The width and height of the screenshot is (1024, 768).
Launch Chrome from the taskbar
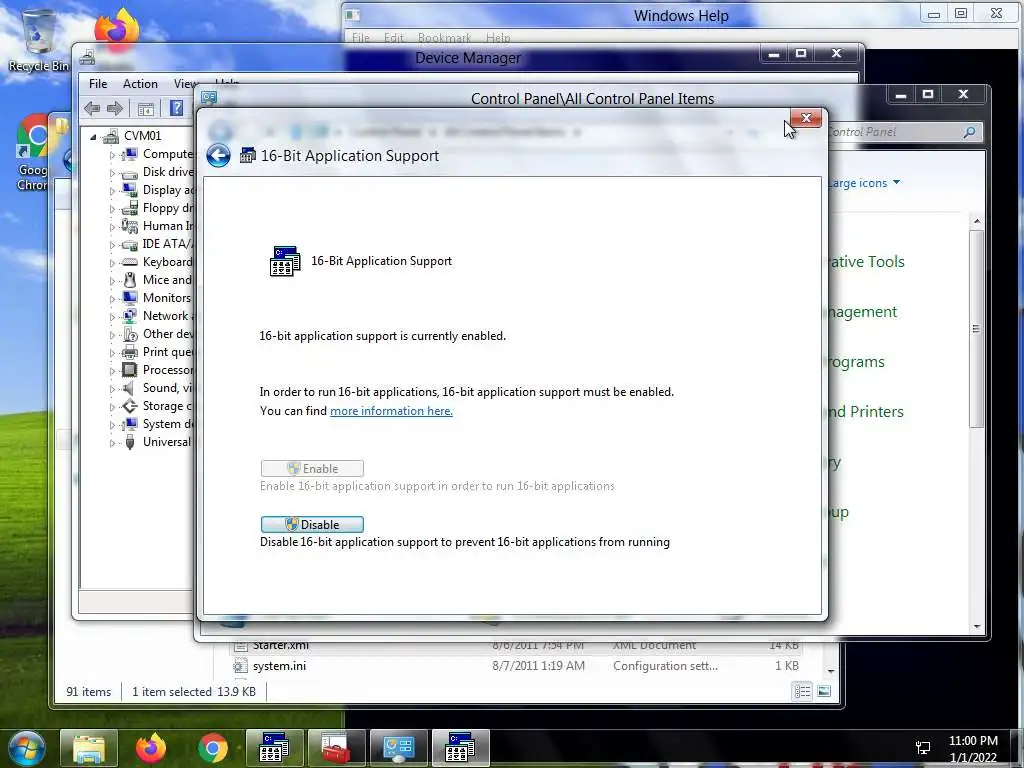(x=212, y=748)
